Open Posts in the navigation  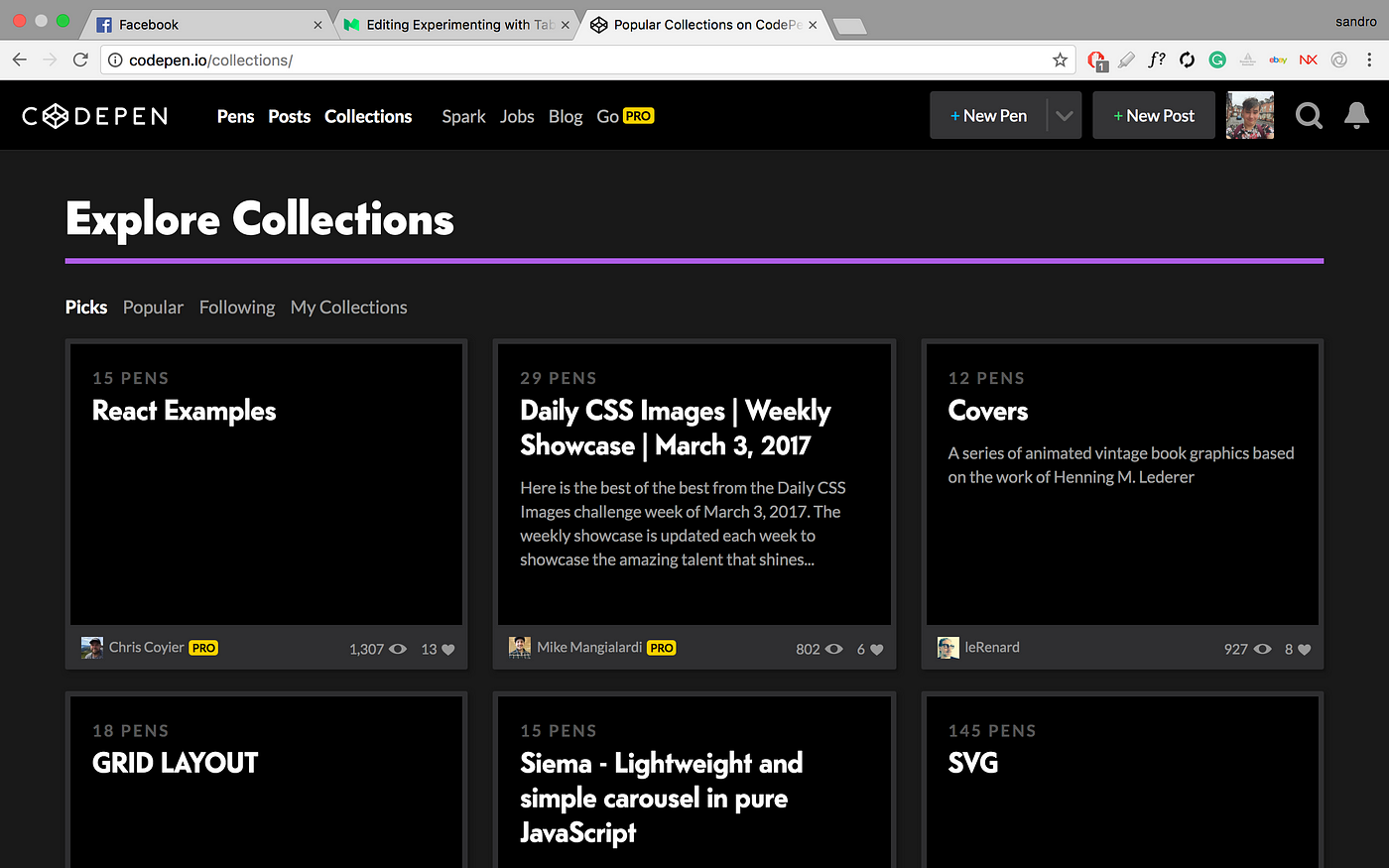[290, 116]
